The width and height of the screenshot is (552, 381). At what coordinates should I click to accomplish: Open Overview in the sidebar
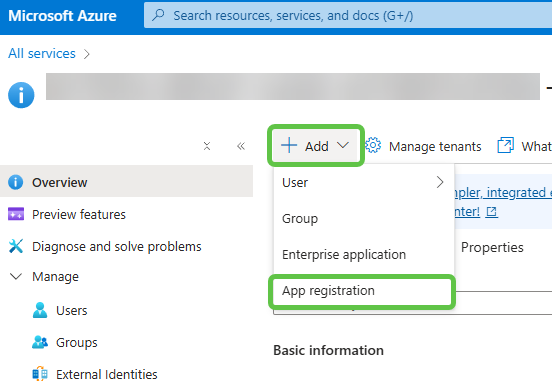pyautogui.click(x=126, y=181)
